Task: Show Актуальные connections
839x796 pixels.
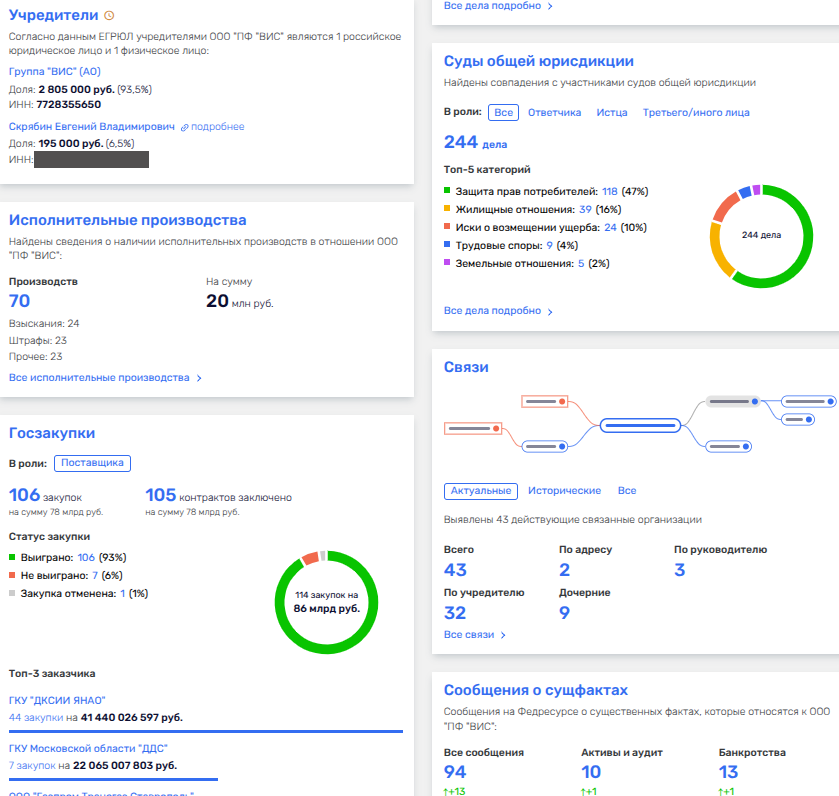Action: [480, 491]
